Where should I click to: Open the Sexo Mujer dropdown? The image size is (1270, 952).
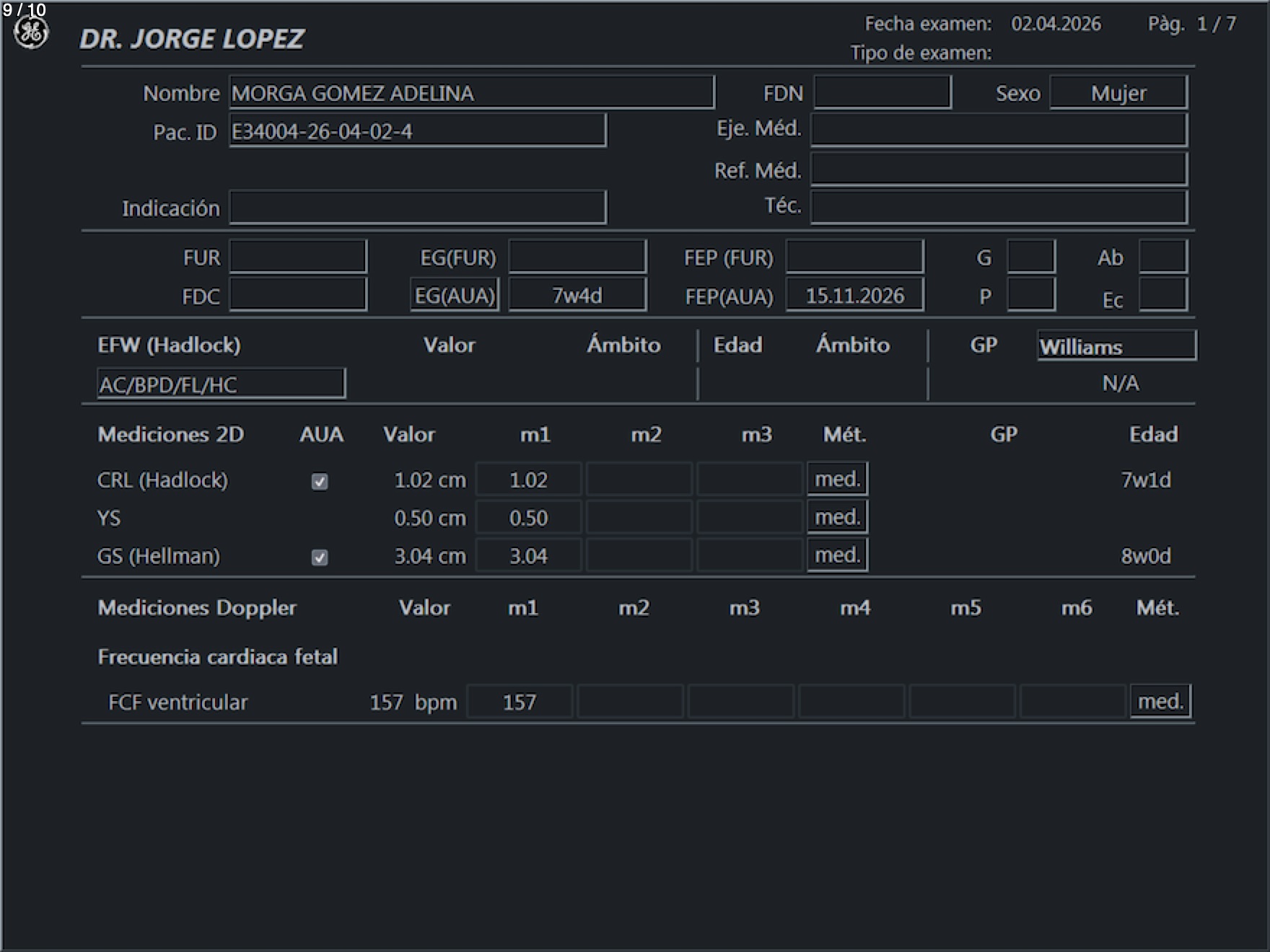tap(1118, 93)
